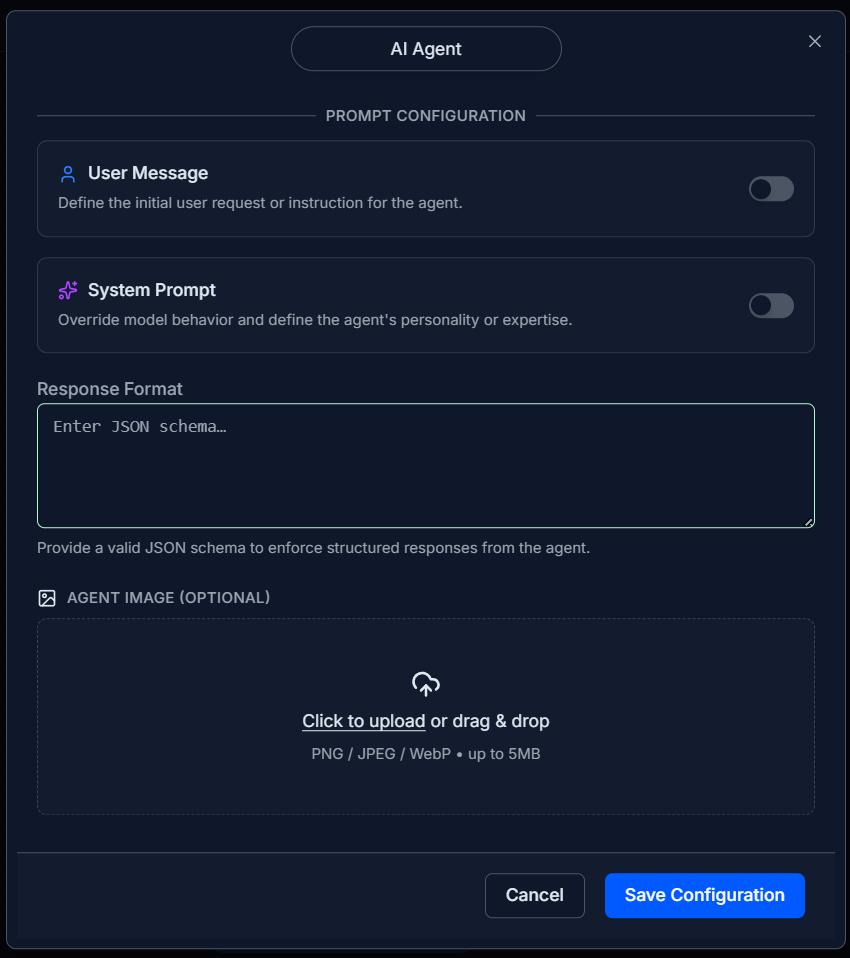Click the PNG JPEG WebP size hint
This screenshot has height=958, width=850.
point(425,753)
